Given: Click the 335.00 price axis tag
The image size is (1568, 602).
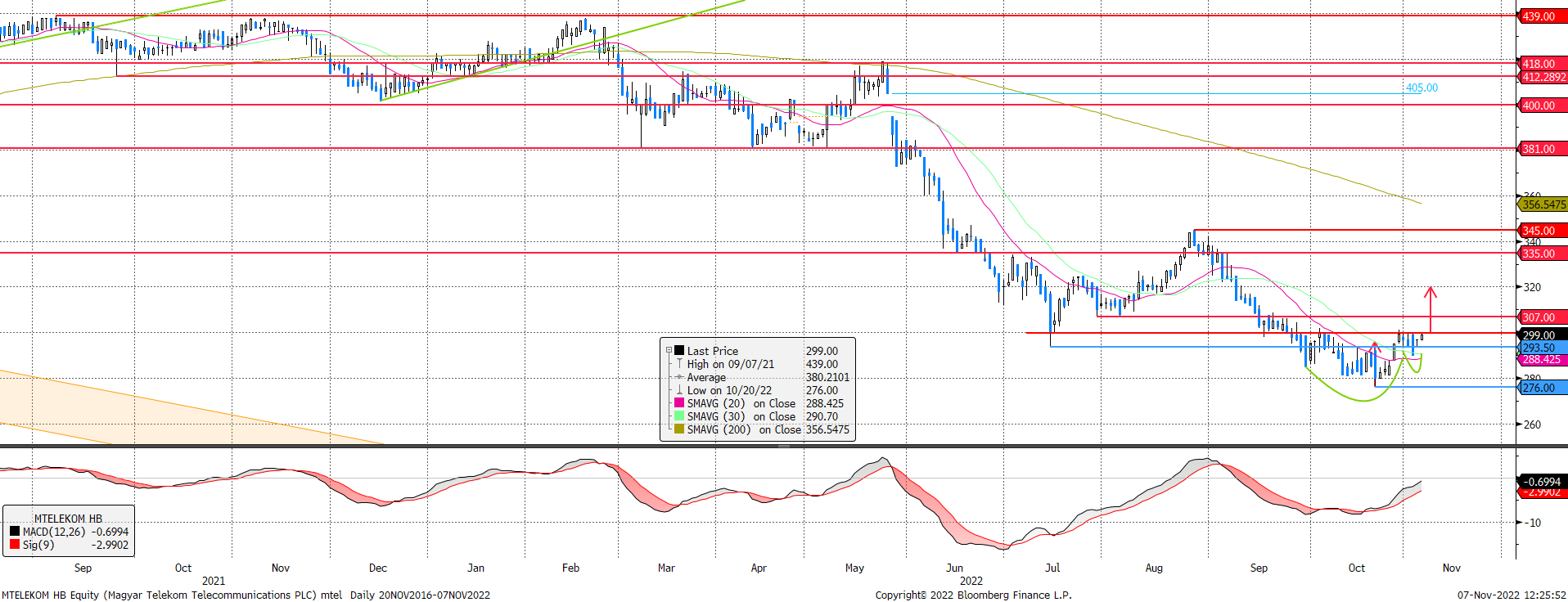Looking at the screenshot, I should (x=1543, y=254).
